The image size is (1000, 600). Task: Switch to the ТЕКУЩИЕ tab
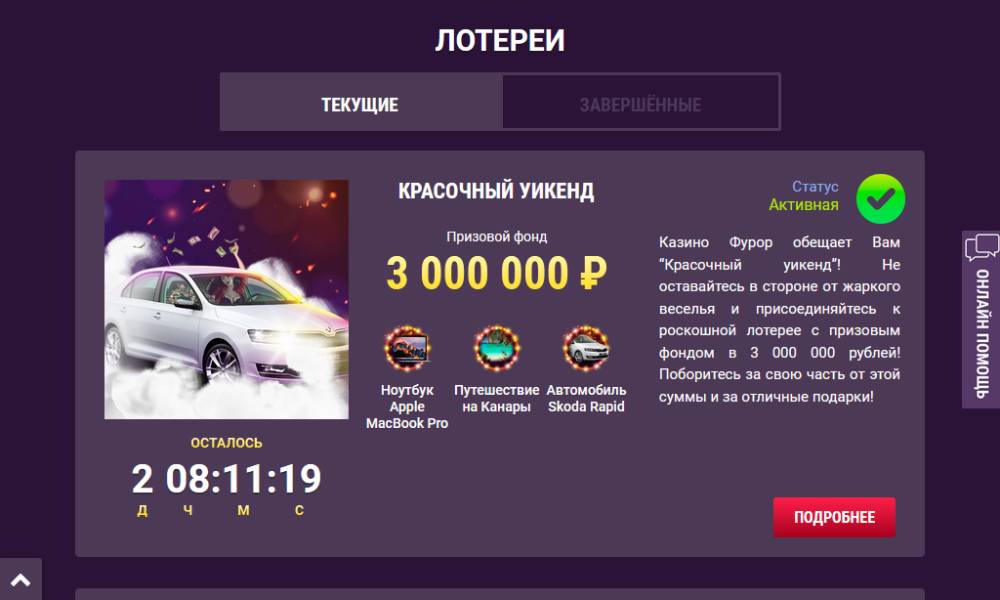click(360, 102)
